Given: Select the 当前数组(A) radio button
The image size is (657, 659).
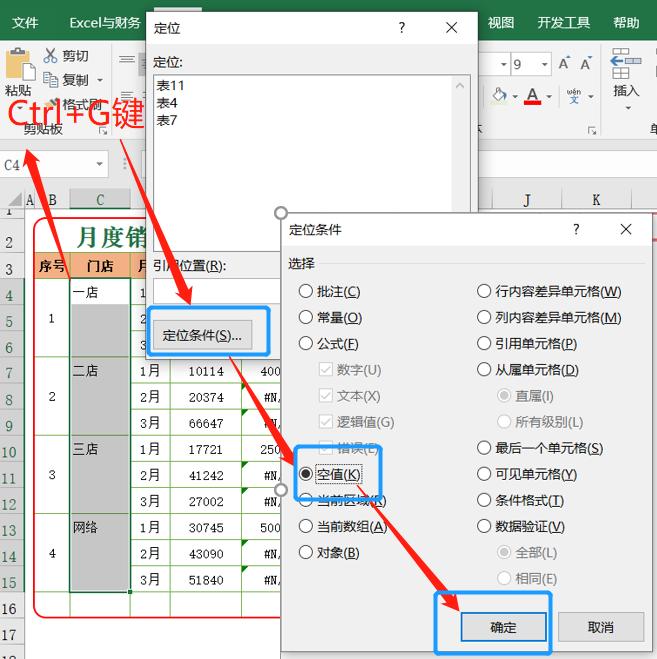Looking at the screenshot, I should click(306, 526).
